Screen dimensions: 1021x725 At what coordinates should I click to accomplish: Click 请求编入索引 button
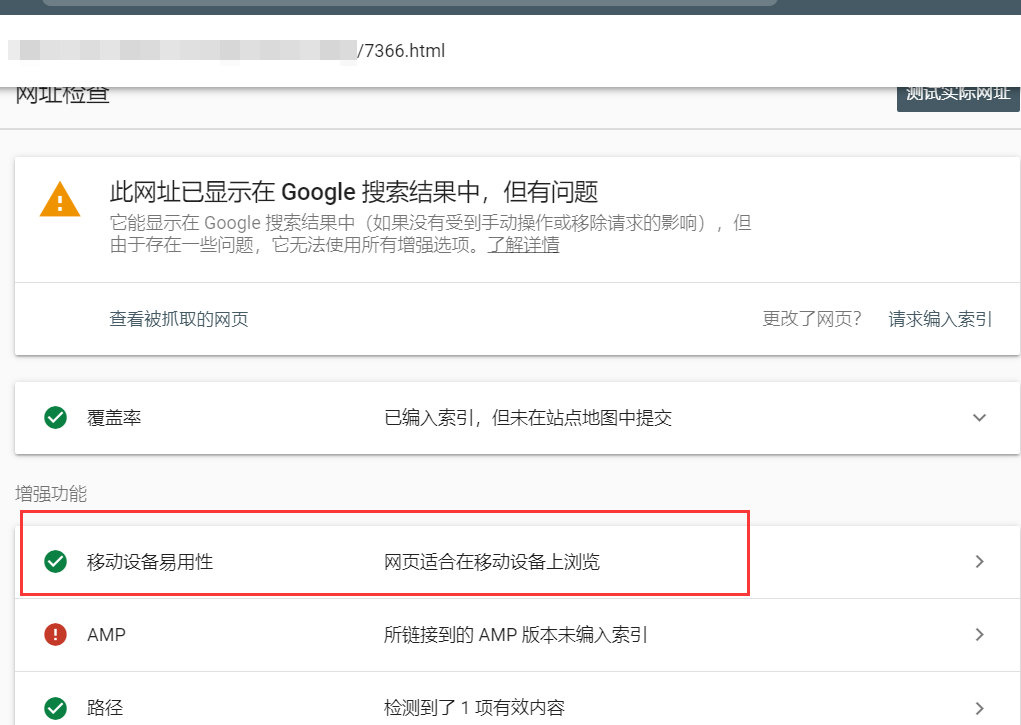[x=940, y=319]
